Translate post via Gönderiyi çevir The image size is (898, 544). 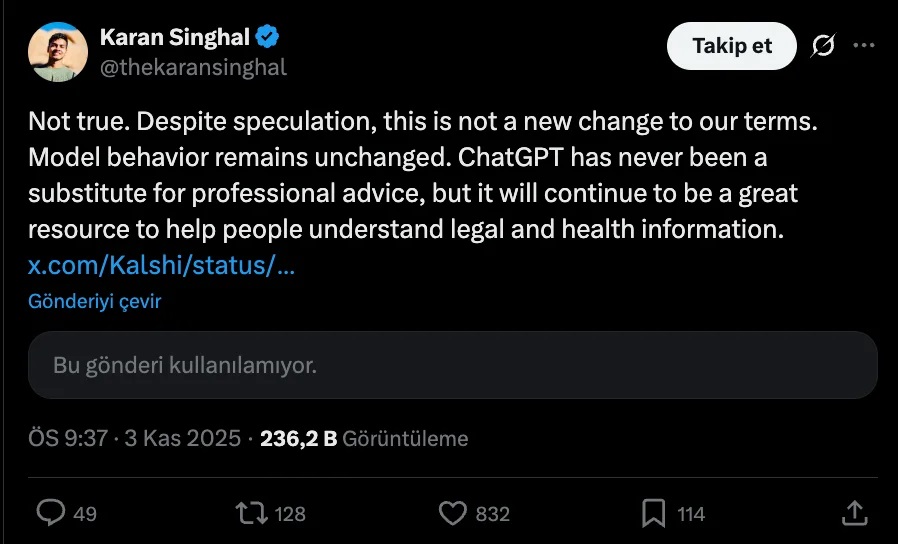click(94, 301)
